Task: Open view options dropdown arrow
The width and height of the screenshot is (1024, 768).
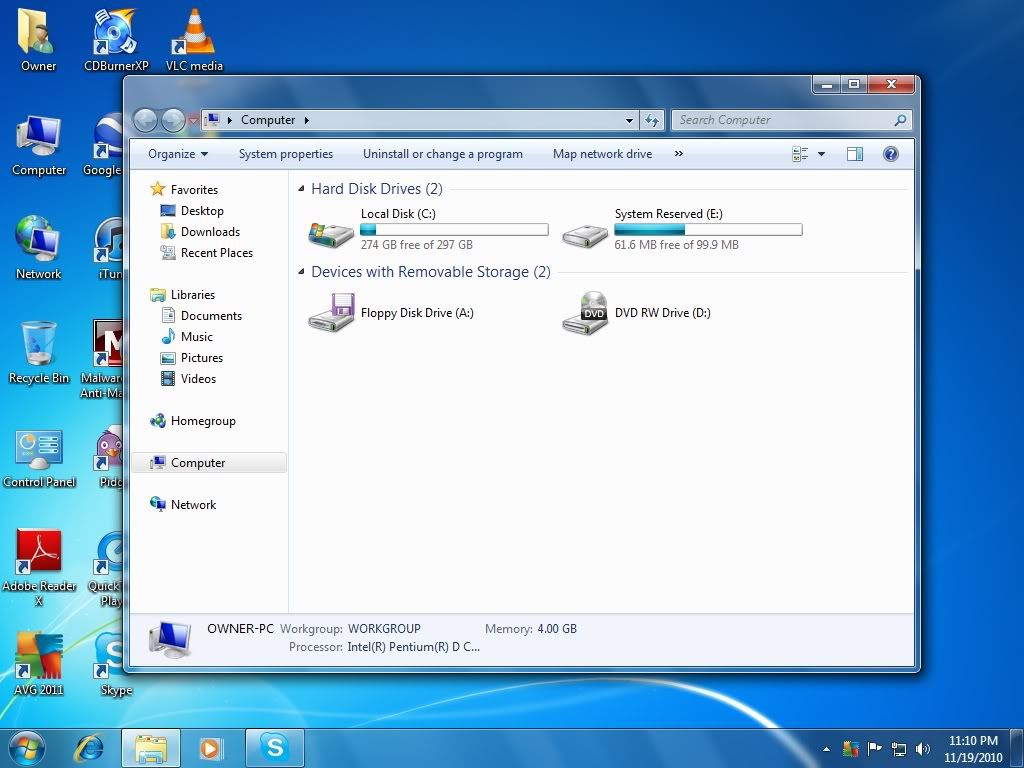Action: (821, 154)
